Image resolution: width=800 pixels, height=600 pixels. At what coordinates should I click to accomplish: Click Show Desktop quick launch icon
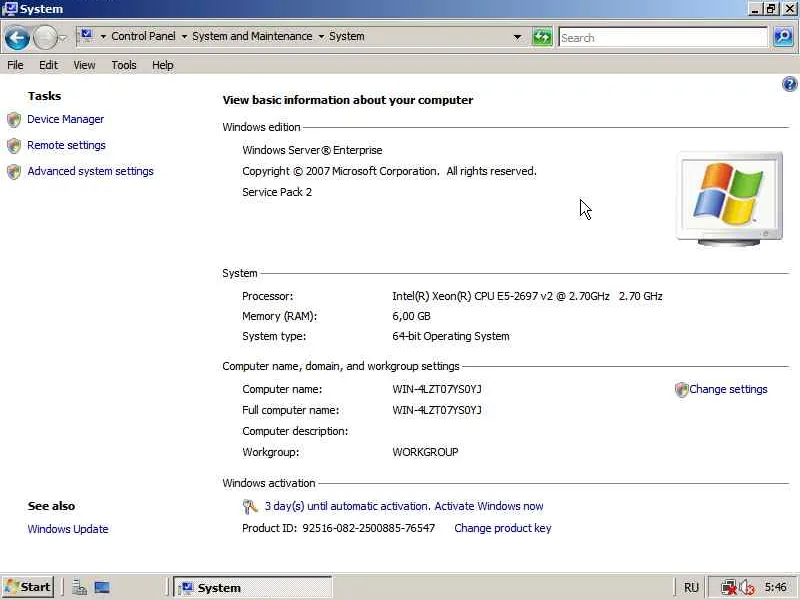(102, 587)
